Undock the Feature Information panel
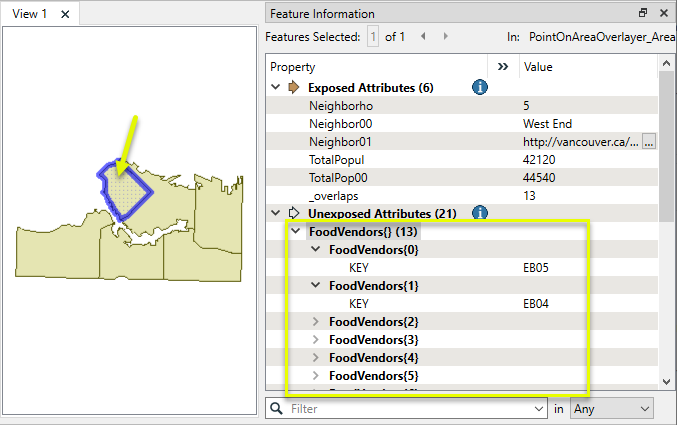 point(643,14)
